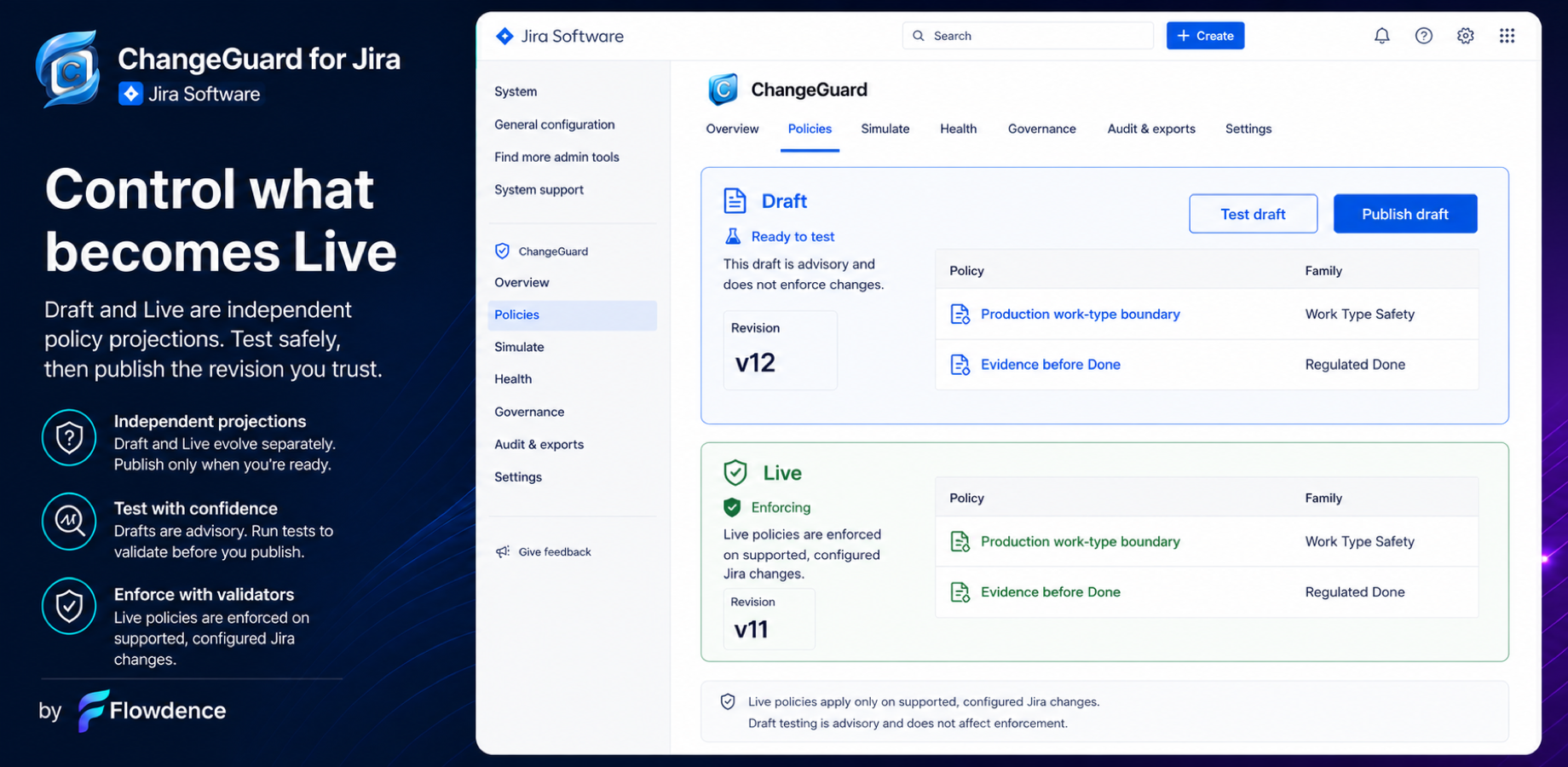Screen dimensions: 1568x767
Task: Open the app switcher grid icon
Action: [1507, 36]
